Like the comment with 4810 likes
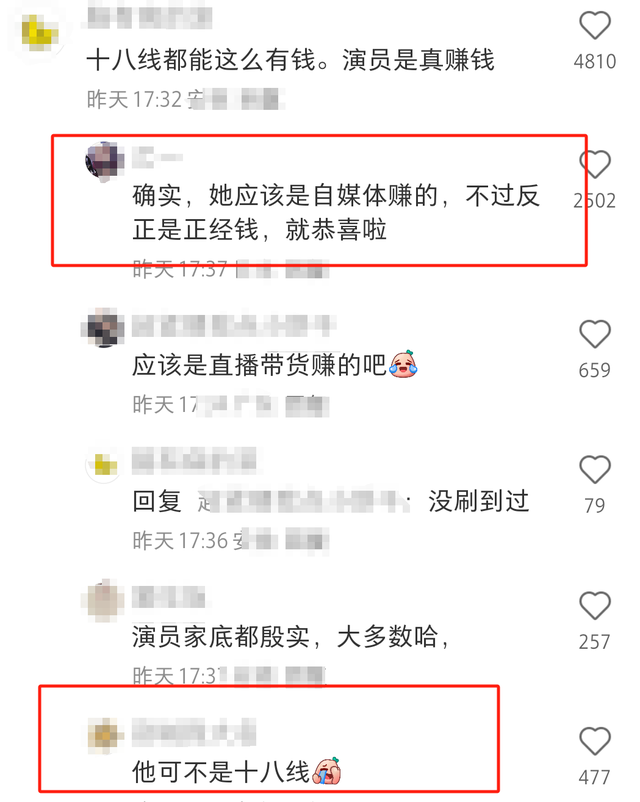640x802 pixels. [x=594, y=25]
